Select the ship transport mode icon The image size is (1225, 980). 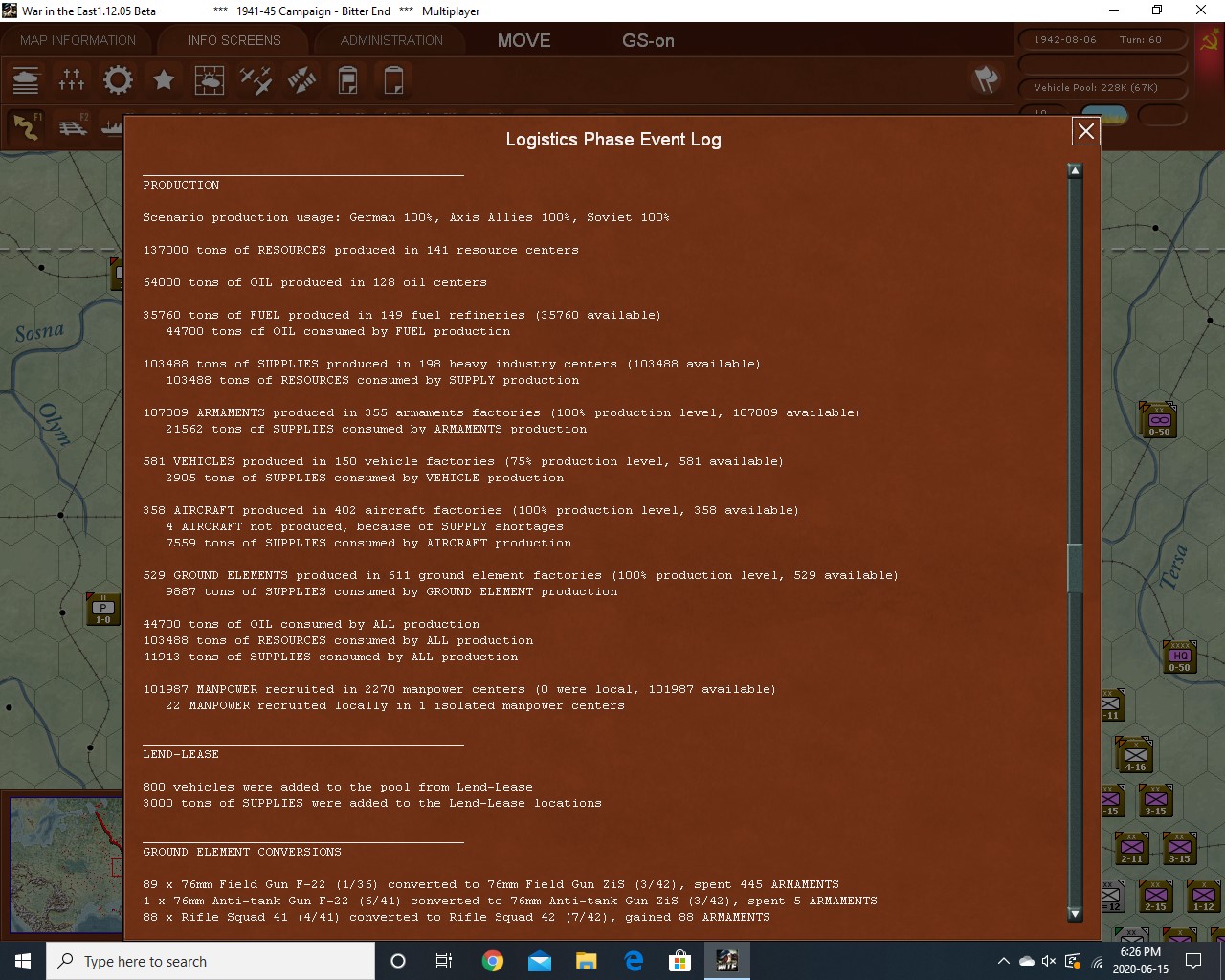[x=113, y=126]
